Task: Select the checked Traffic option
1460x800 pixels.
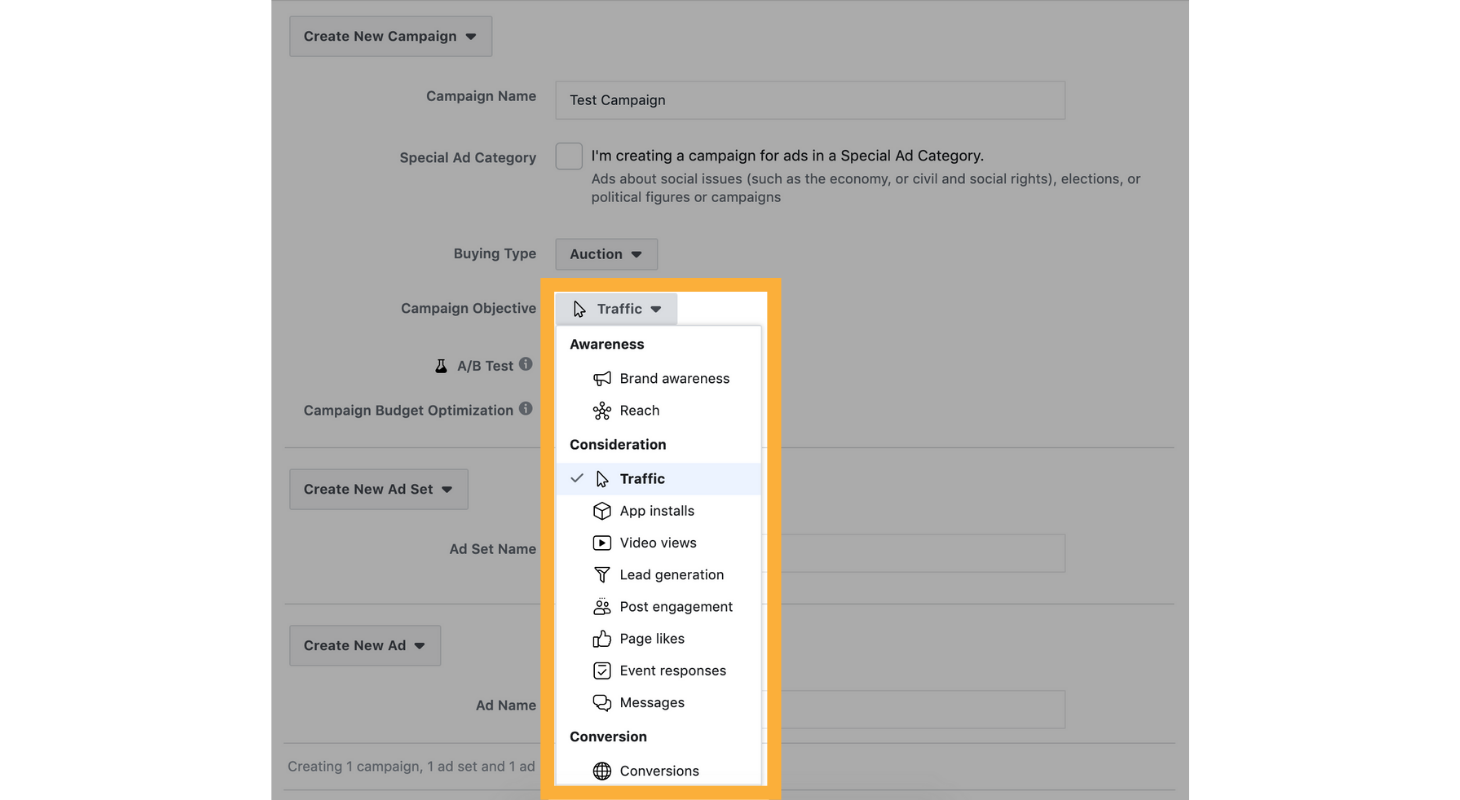Action: (659, 478)
